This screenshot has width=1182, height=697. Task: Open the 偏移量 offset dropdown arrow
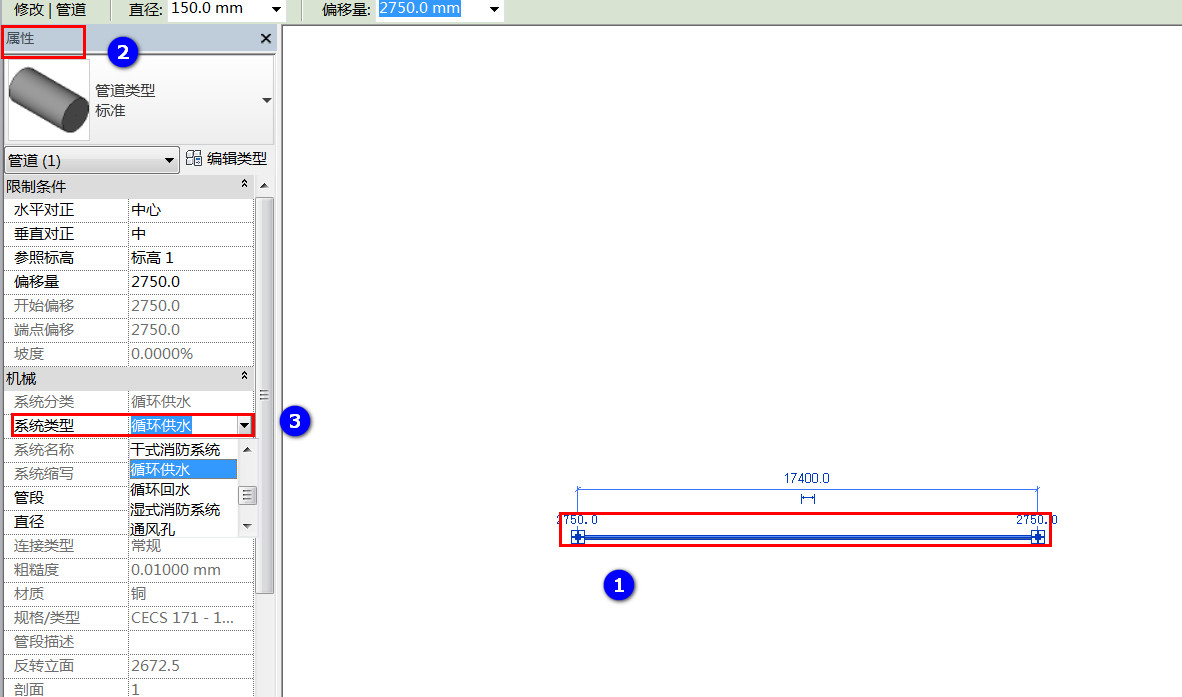(495, 10)
